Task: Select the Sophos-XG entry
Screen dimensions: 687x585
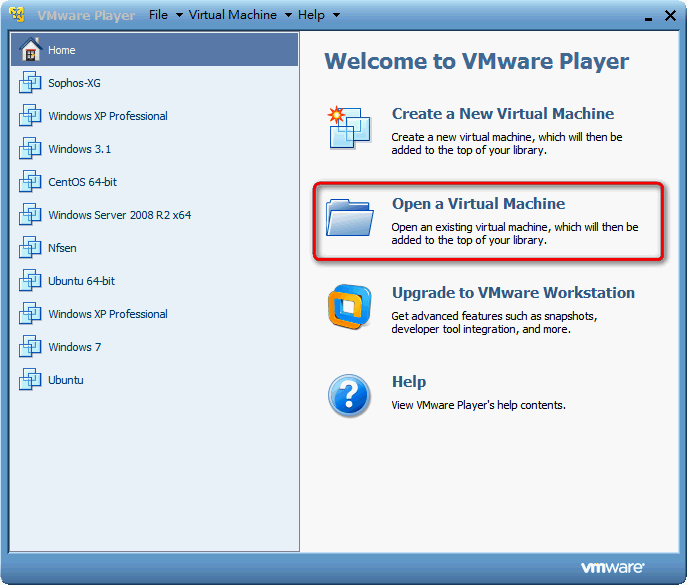Action: pos(154,82)
